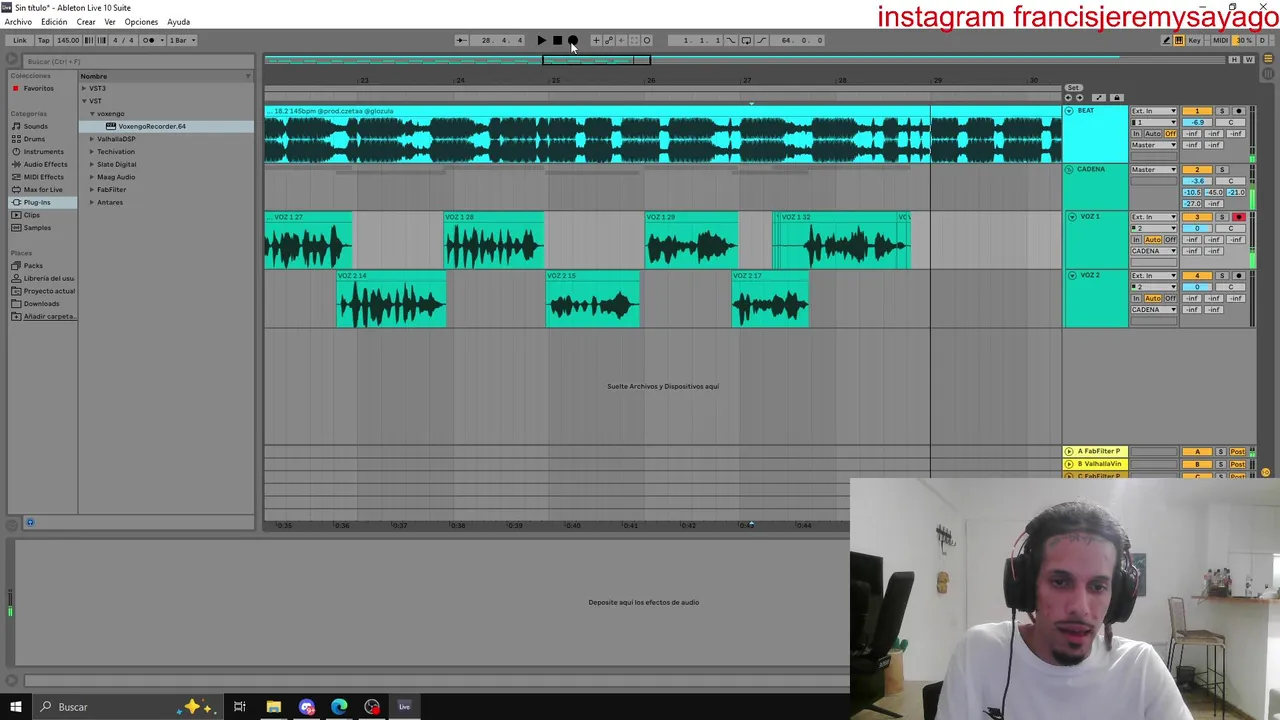Open the Opciones menu
1280x720 pixels.
tap(141, 22)
